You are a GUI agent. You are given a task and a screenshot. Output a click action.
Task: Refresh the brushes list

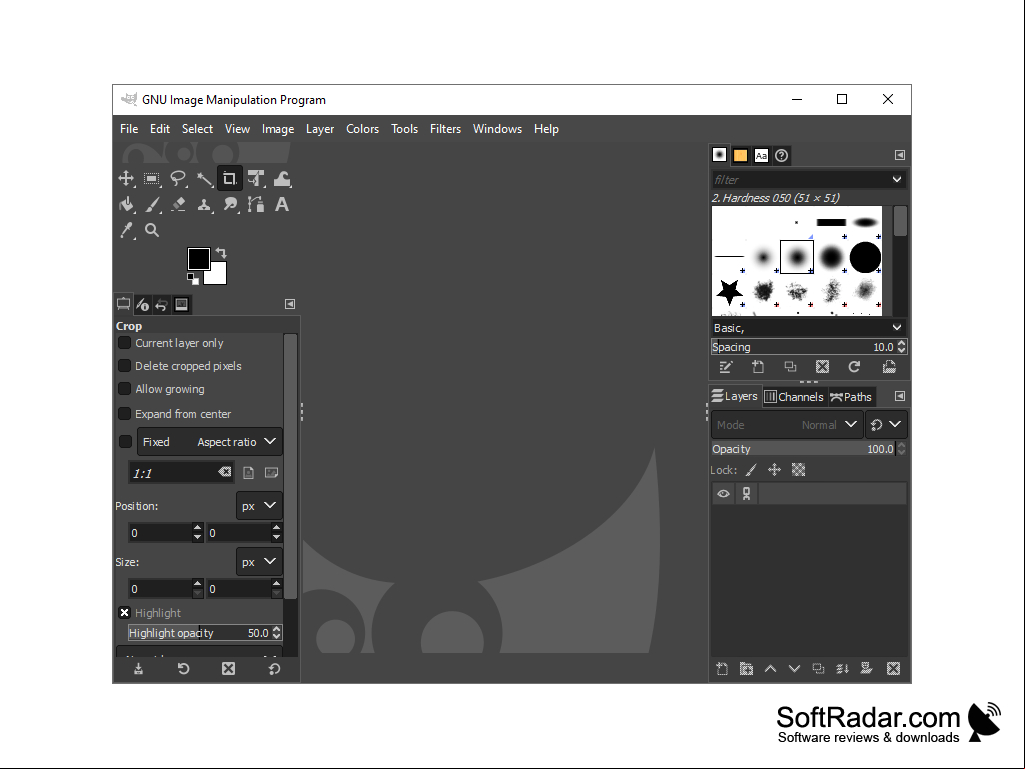coord(854,367)
